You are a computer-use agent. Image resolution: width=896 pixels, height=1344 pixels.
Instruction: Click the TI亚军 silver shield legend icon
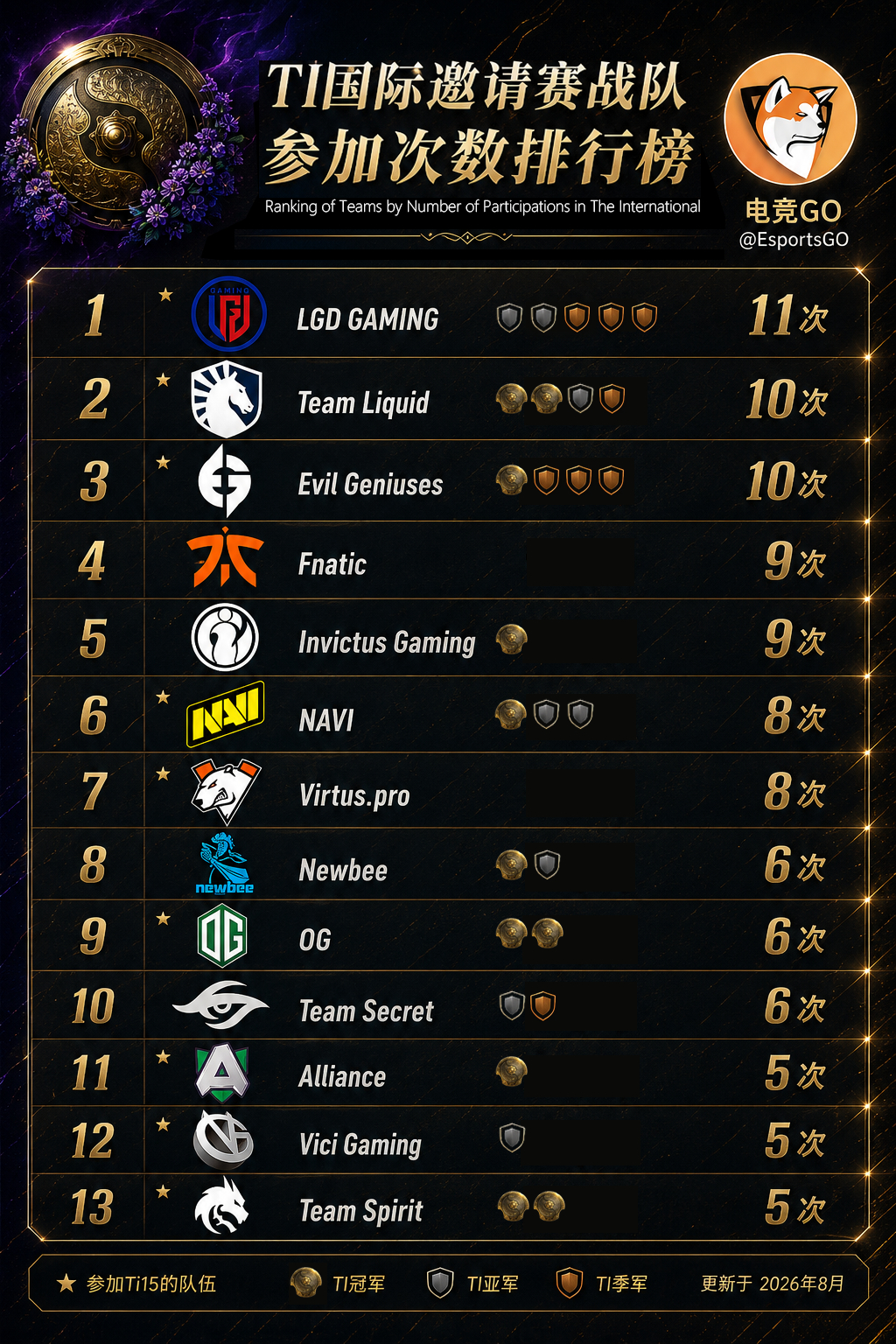point(440,1283)
